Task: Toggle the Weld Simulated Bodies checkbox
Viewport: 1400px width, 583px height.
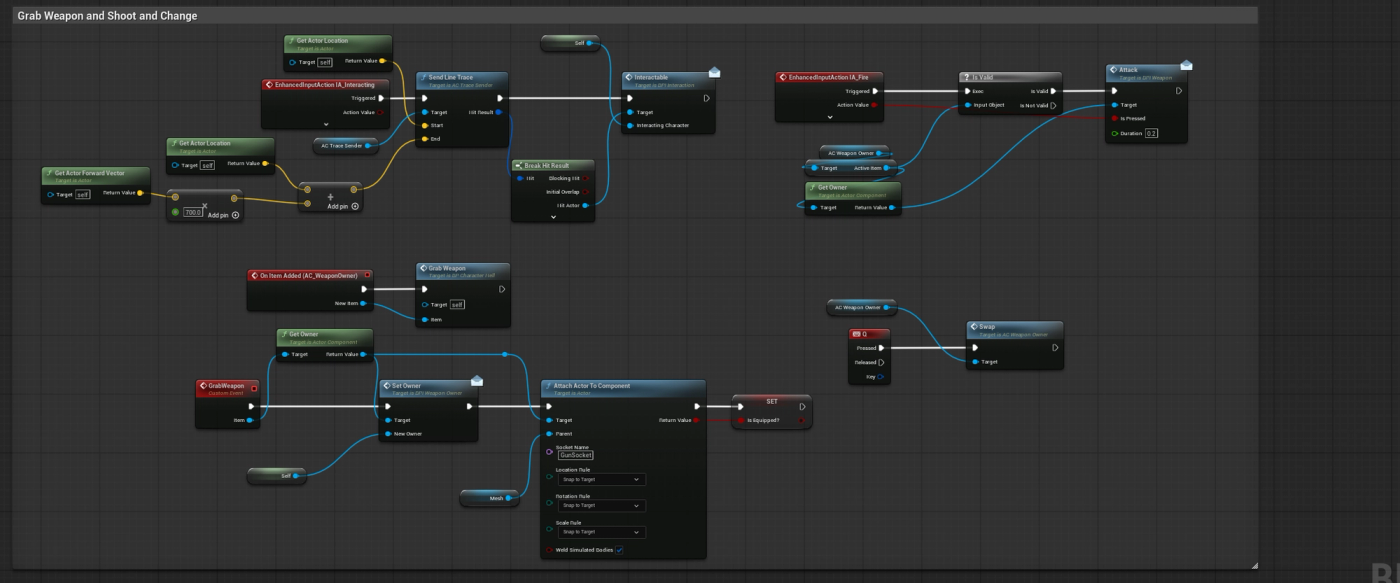Action: (619, 549)
